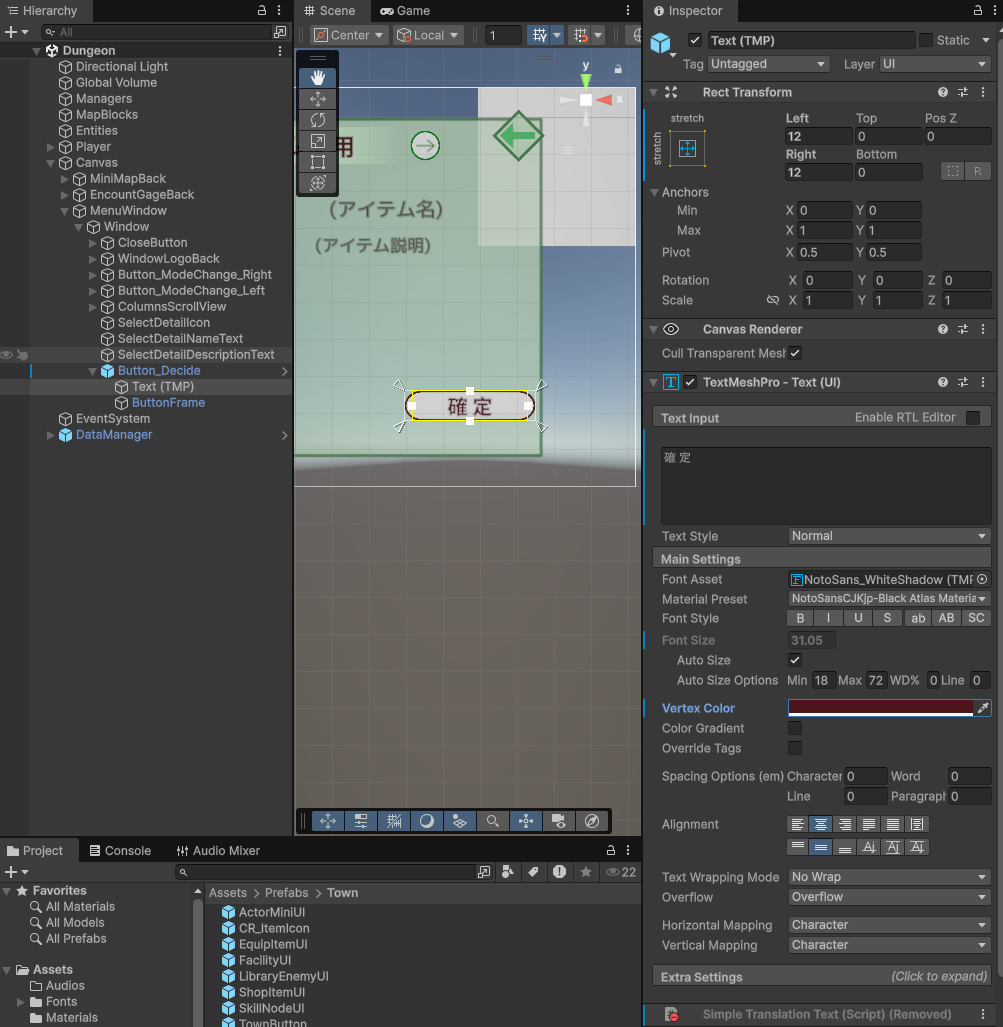This screenshot has height=1027, width=1003.
Task: Expand the MiniMapBack hierarchy item
Action: (x=65, y=179)
